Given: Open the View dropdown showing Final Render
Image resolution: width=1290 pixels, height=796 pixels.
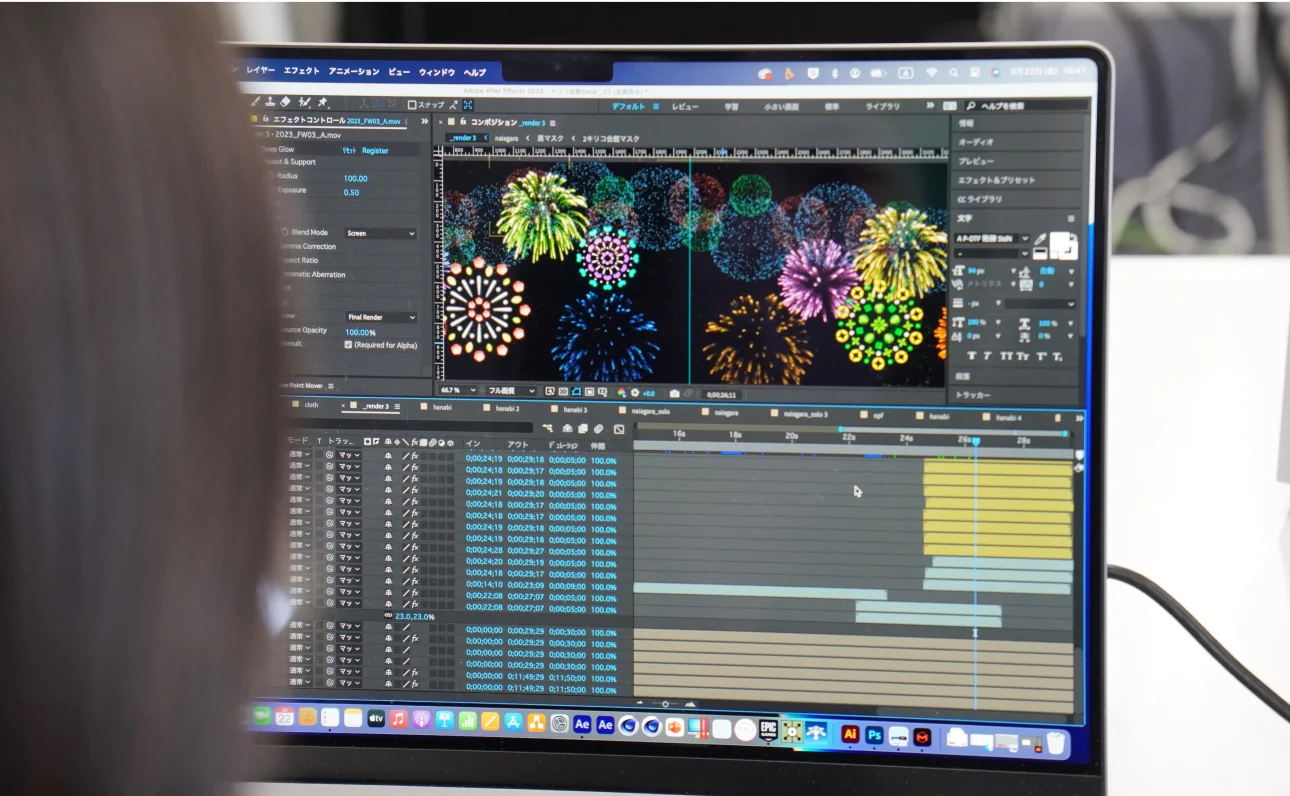Looking at the screenshot, I should point(381,317).
